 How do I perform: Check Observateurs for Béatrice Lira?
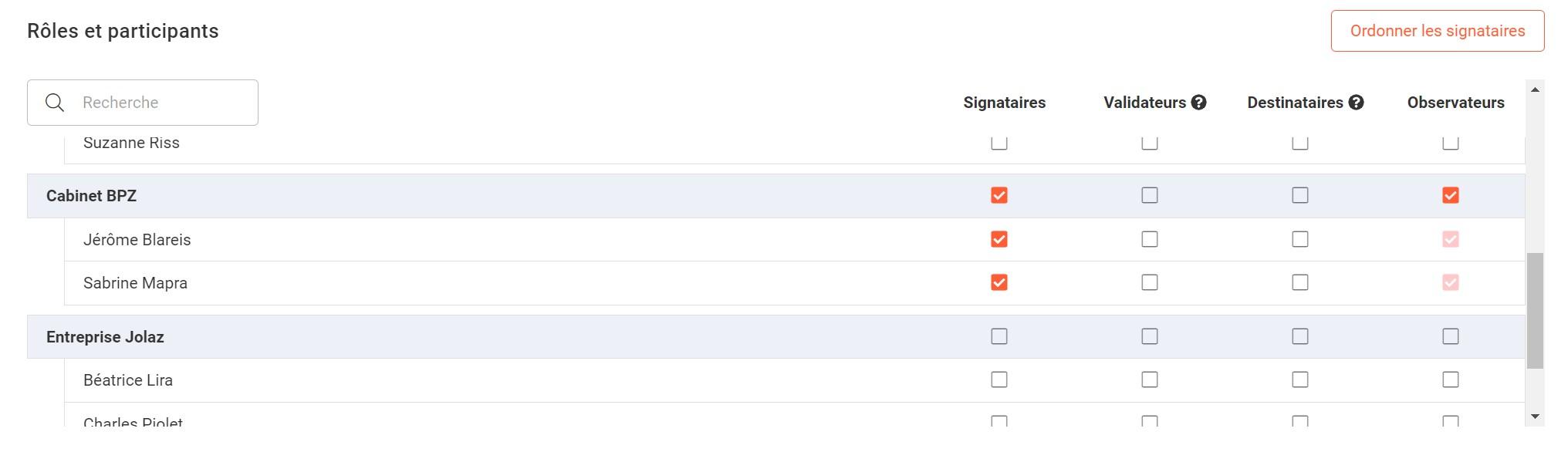pos(1451,379)
